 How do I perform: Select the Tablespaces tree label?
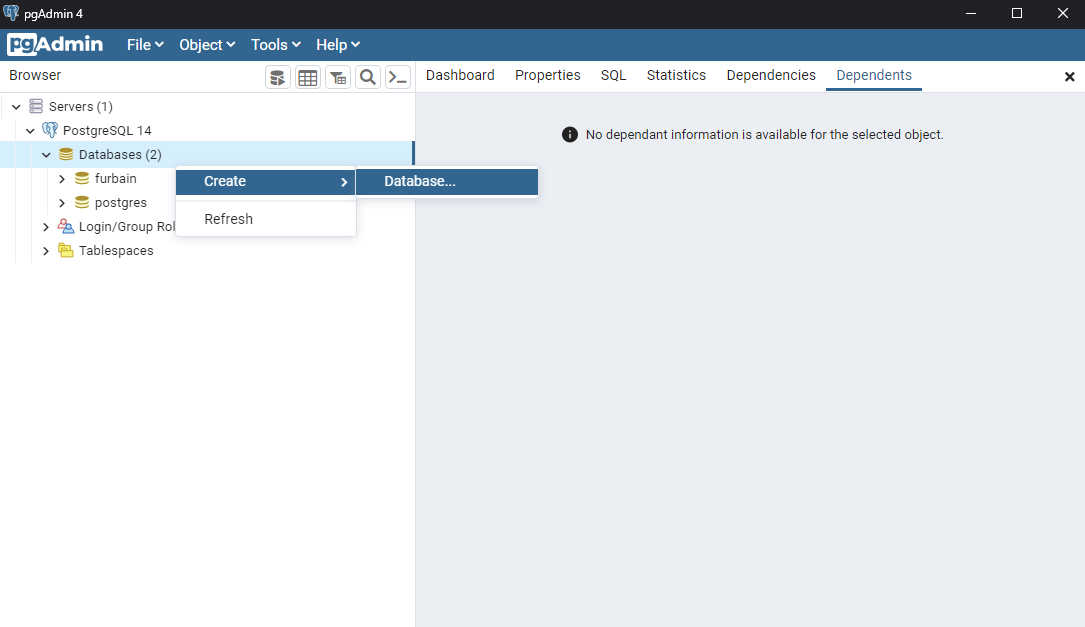116,251
